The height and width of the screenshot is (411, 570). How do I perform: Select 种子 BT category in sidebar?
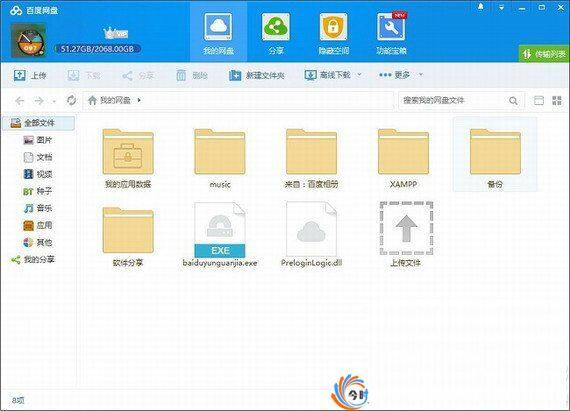click(38, 191)
